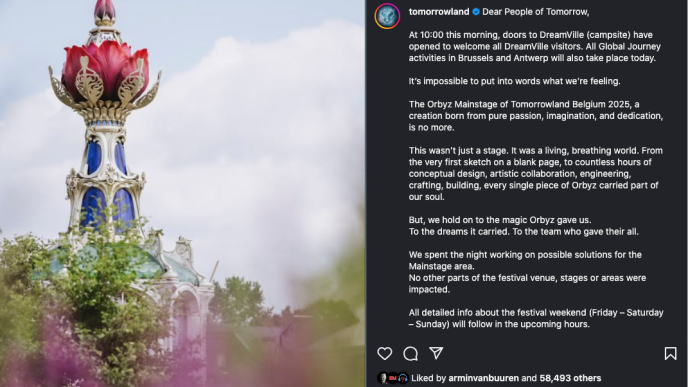Open comments via speech bubble icon
Image resolution: width=688 pixels, height=387 pixels.
pyautogui.click(x=411, y=353)
